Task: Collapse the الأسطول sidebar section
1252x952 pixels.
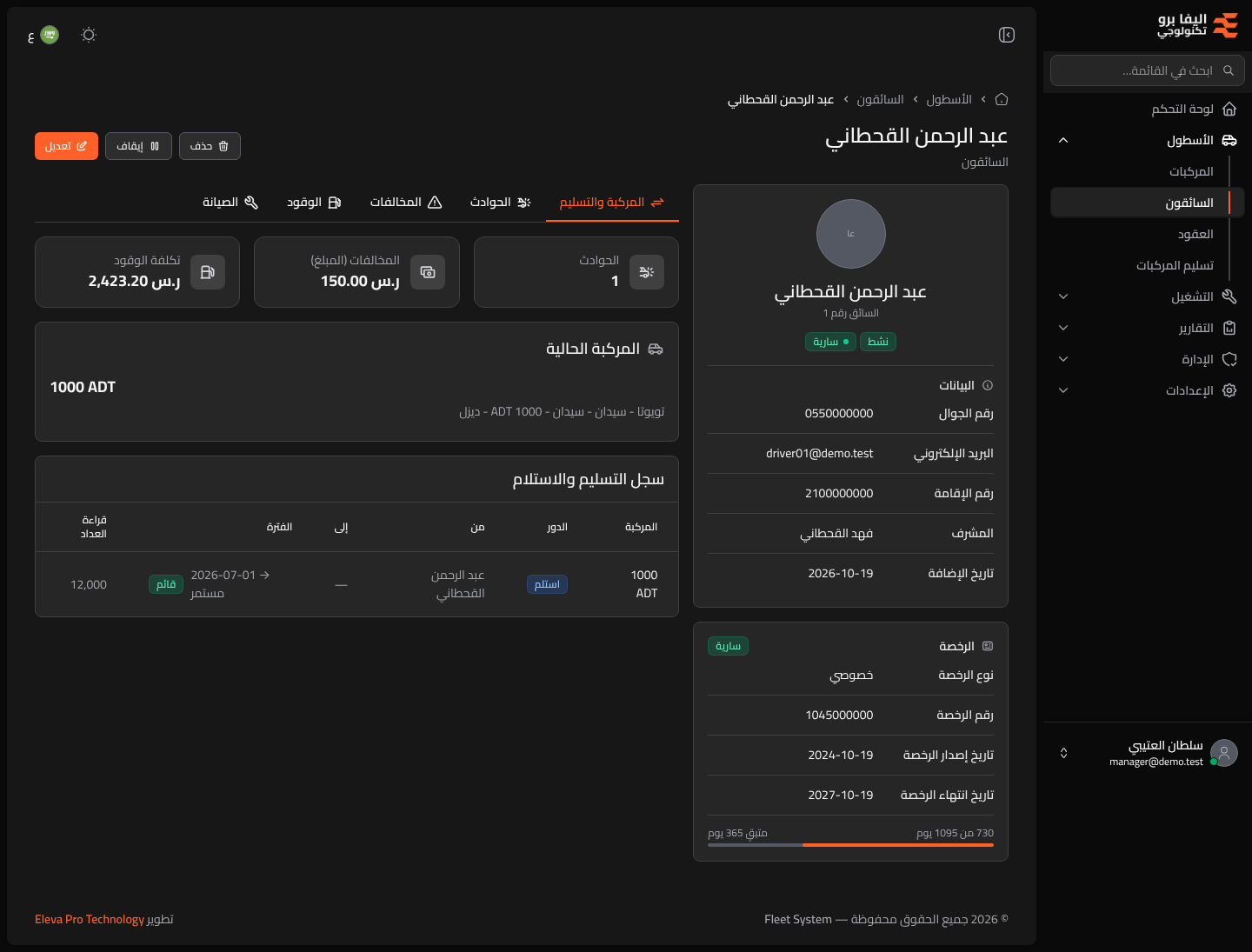Action: pos(1063,140)
